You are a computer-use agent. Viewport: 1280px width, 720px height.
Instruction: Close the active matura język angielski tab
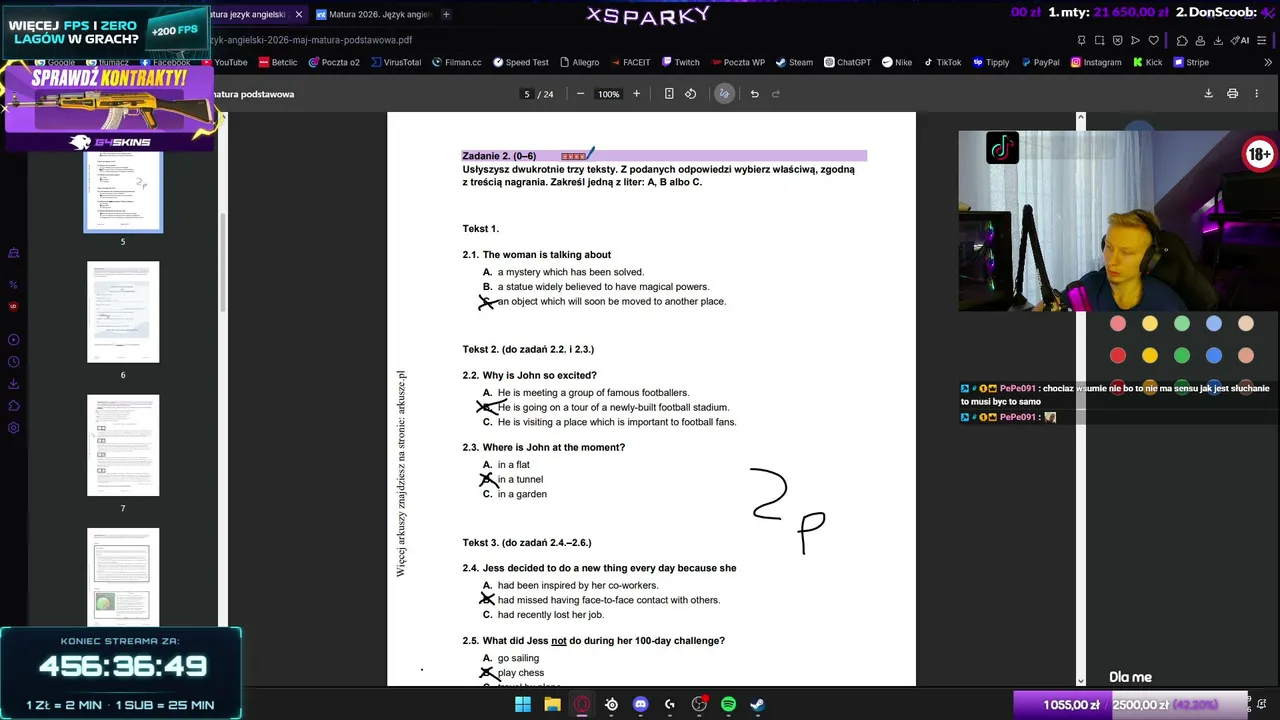[298, 15]
